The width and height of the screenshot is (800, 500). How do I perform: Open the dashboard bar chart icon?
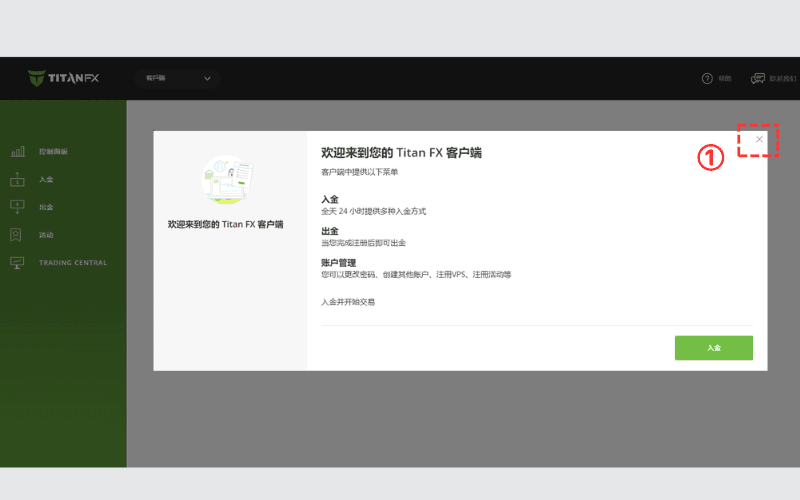click(x=17, y=151)
